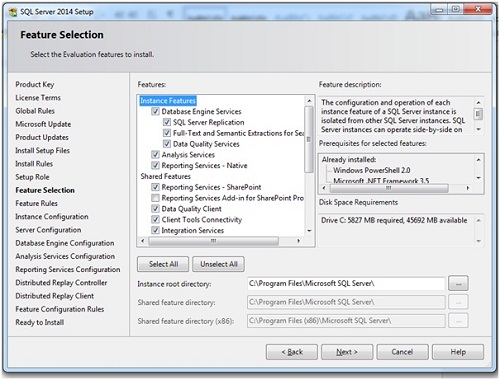Click the Select All button
The width and height of the screenshot is (500, 380).
point(163,264)
